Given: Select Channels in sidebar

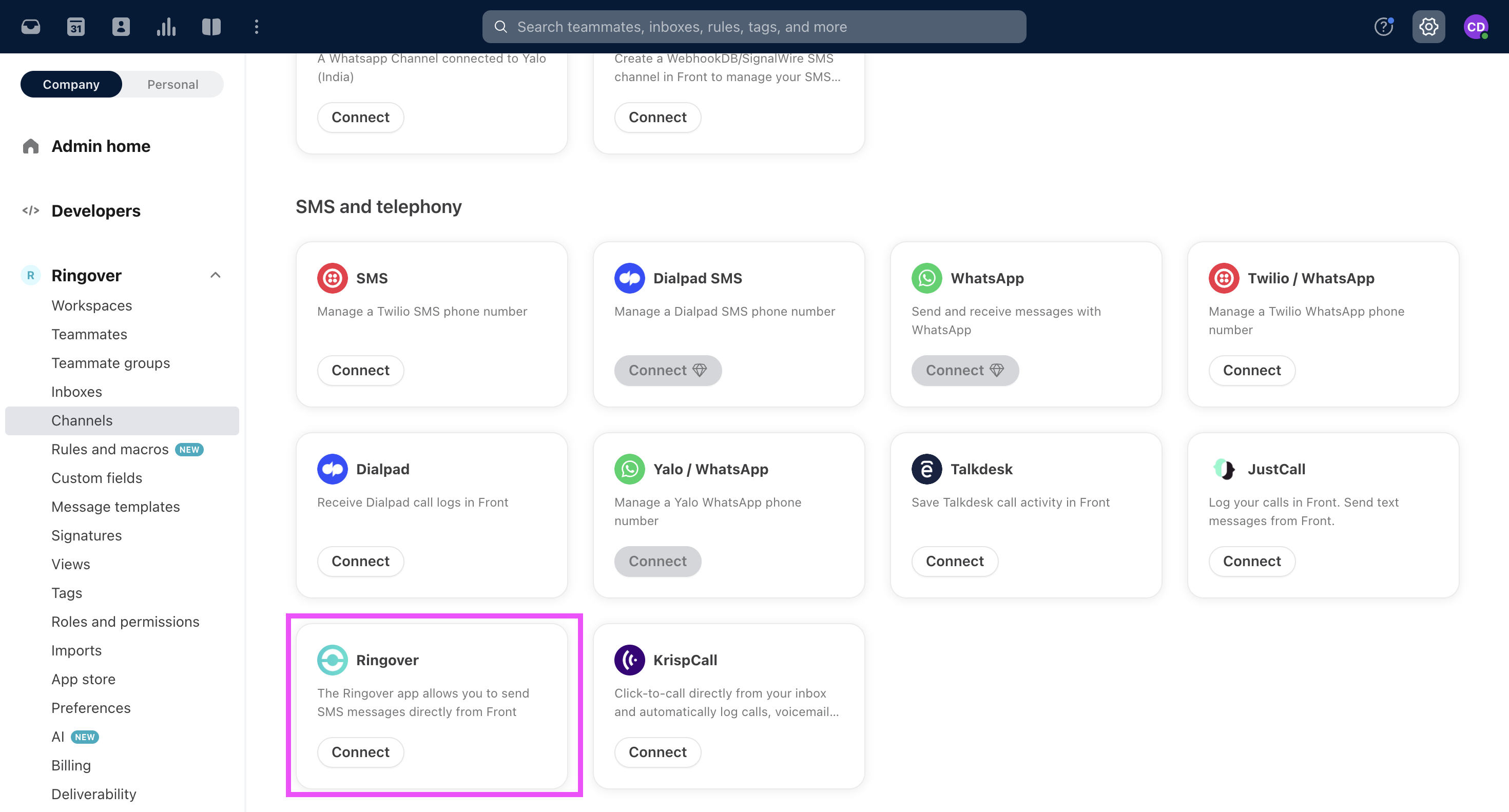Looking at the screenshot, I should point(122,421).
